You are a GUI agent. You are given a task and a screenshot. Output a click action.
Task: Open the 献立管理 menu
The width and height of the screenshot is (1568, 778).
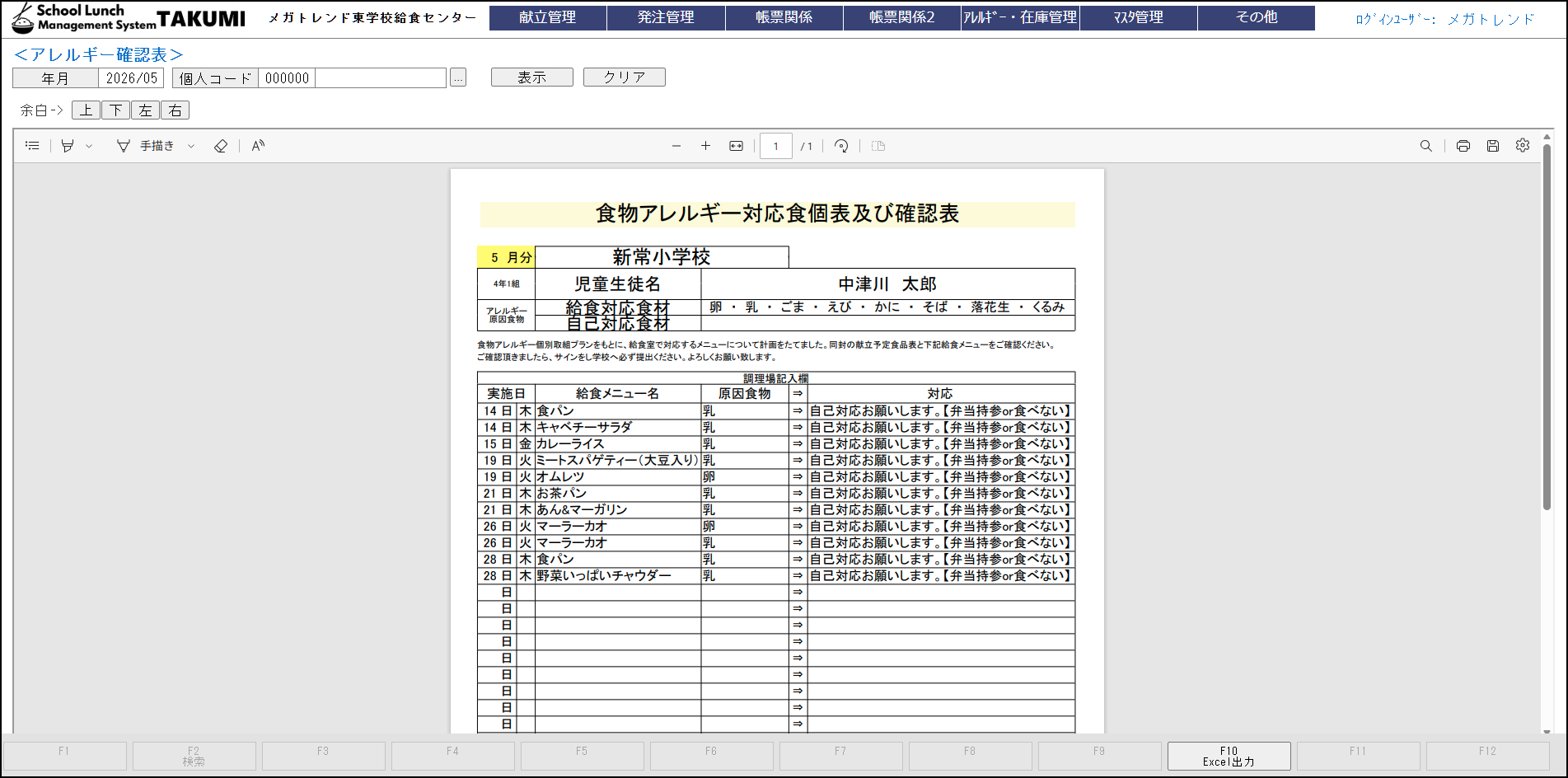click(x=547, y=17)
